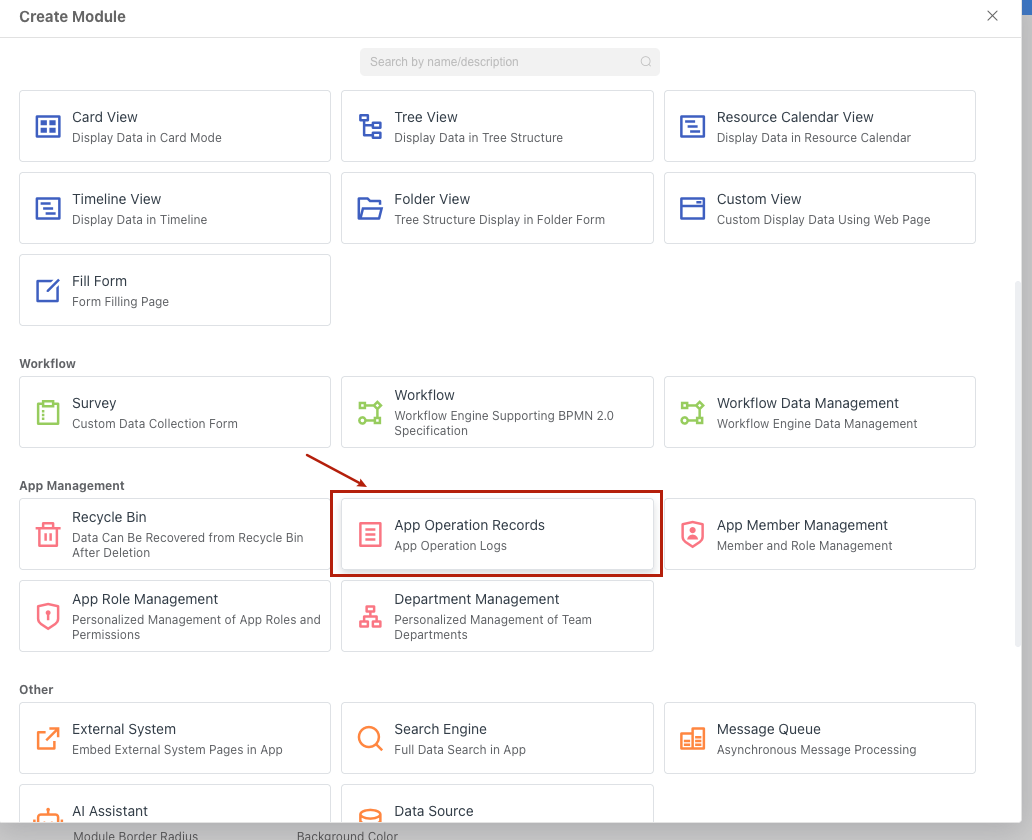Click the External System arrow icon
This screenshot has height=840, width=1032.
coord(48,738)
